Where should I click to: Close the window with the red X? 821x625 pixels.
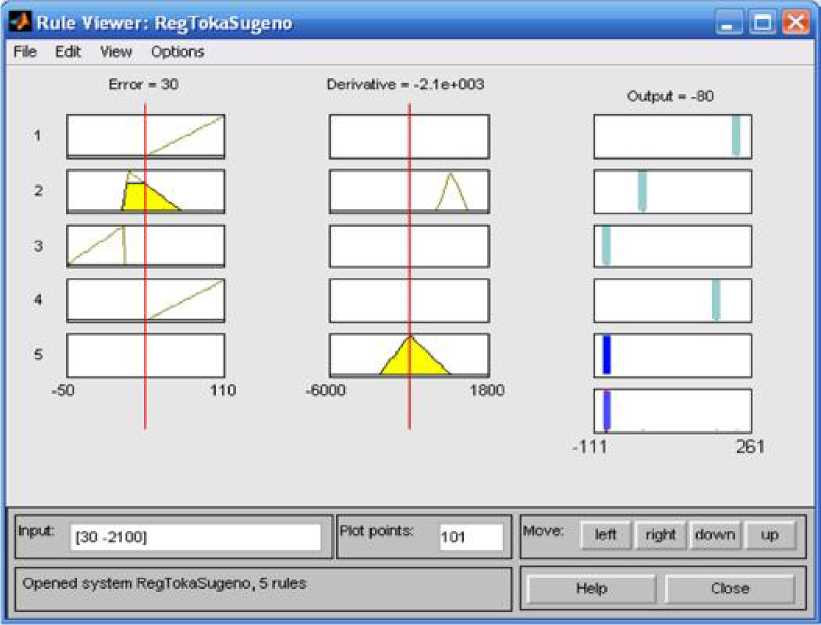click(796, 23)
